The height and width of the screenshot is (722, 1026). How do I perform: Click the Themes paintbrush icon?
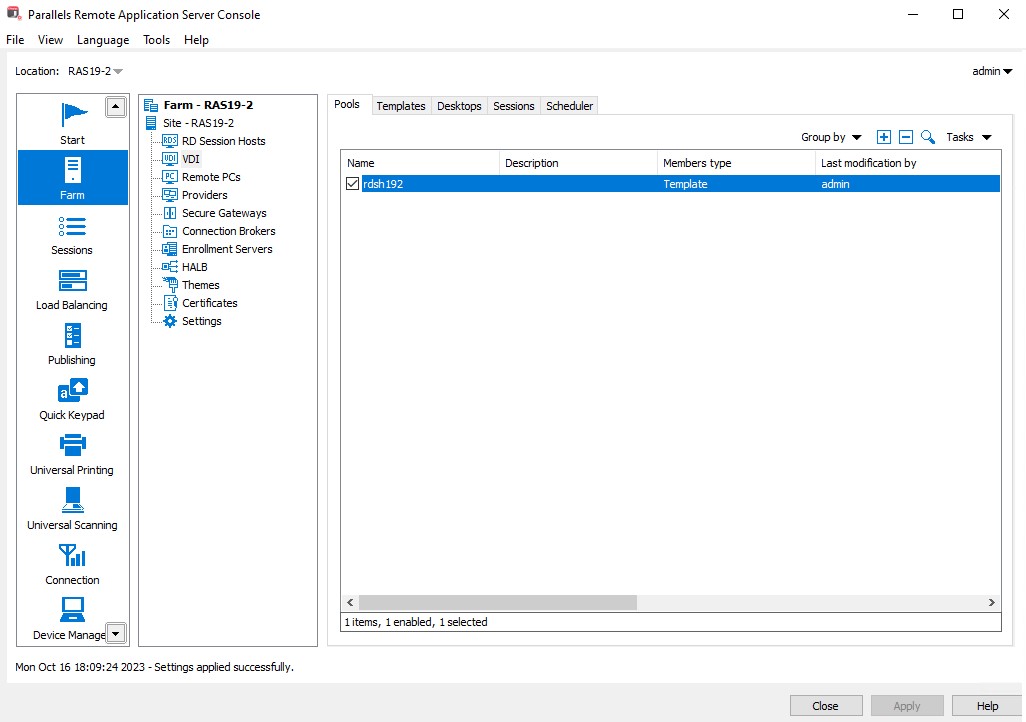[169, 285]
